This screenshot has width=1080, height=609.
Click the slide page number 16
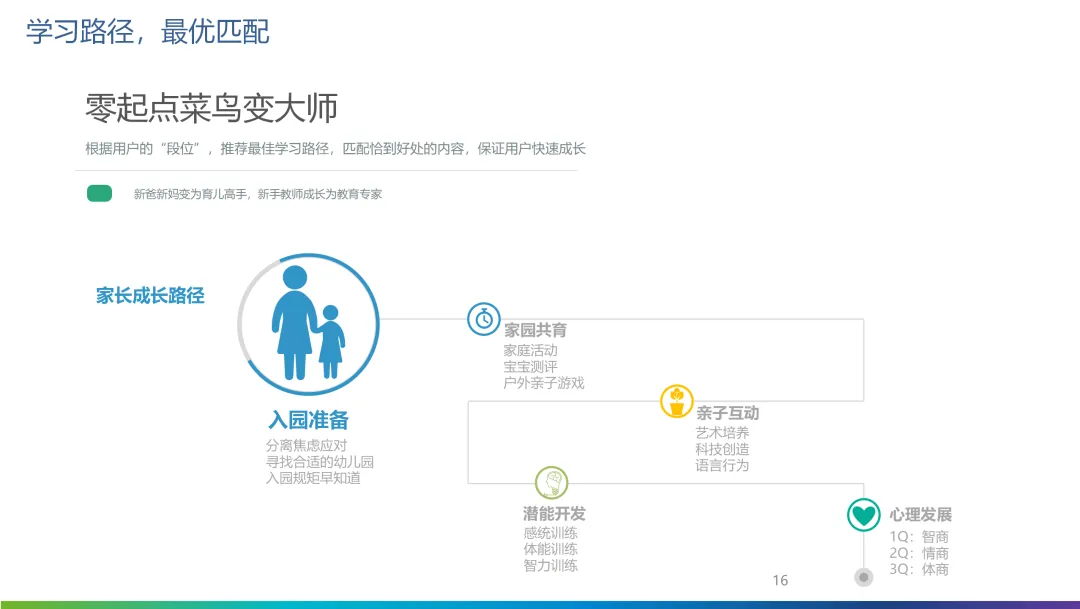[x=780, y=581]
